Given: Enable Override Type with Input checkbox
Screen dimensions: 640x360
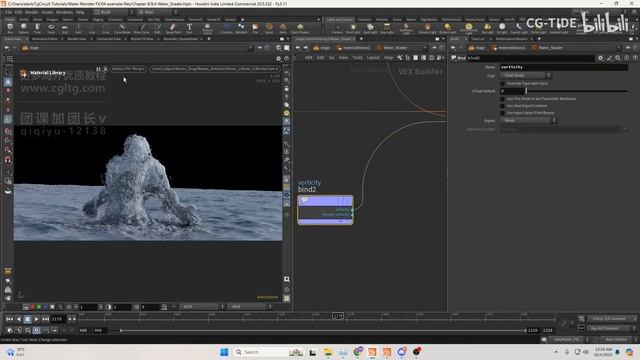Looking at the screenshot, I should (x=503, y=83).
